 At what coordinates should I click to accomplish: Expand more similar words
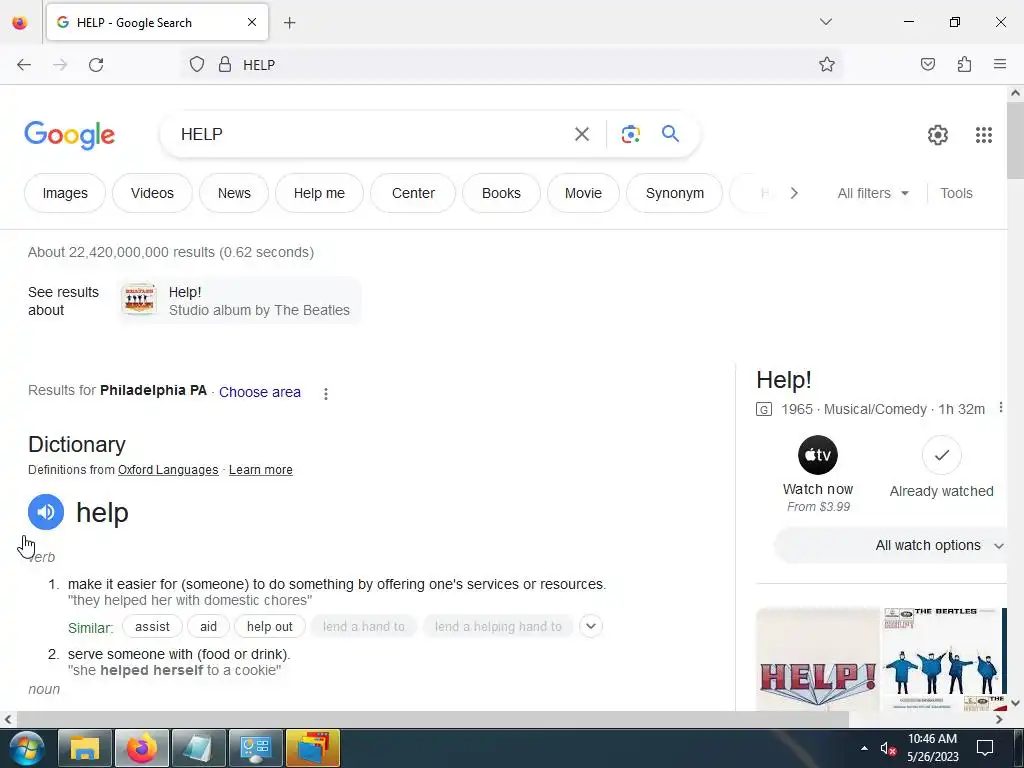[590, 626]
